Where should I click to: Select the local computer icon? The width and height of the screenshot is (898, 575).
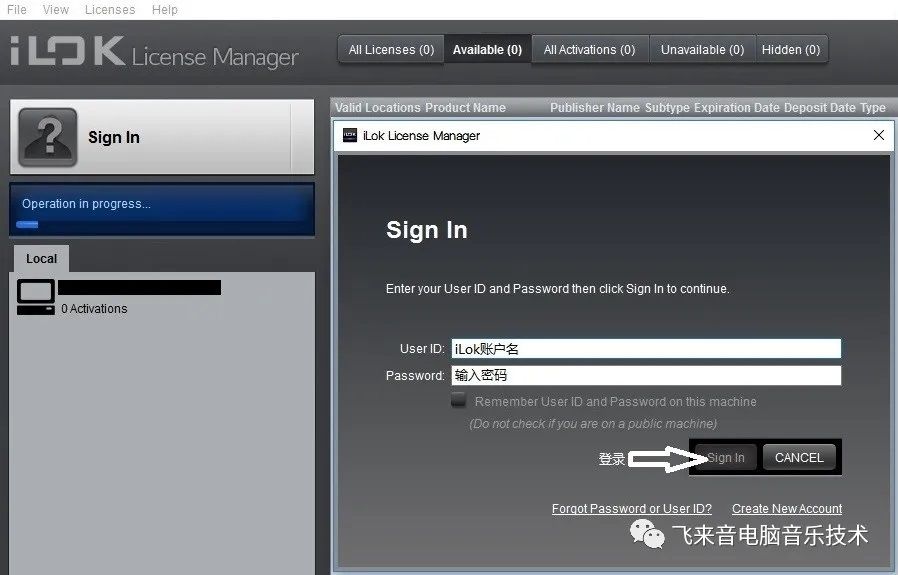click(x=36, y=297)
